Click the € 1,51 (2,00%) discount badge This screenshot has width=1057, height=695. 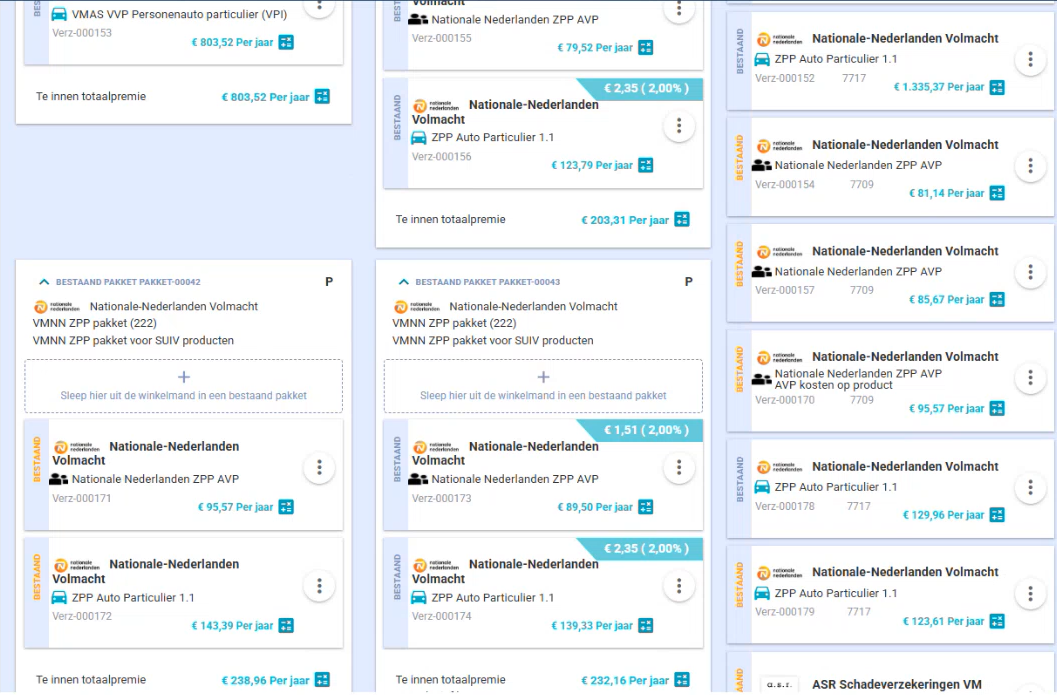pyautogui.click(x=646, y=431)
